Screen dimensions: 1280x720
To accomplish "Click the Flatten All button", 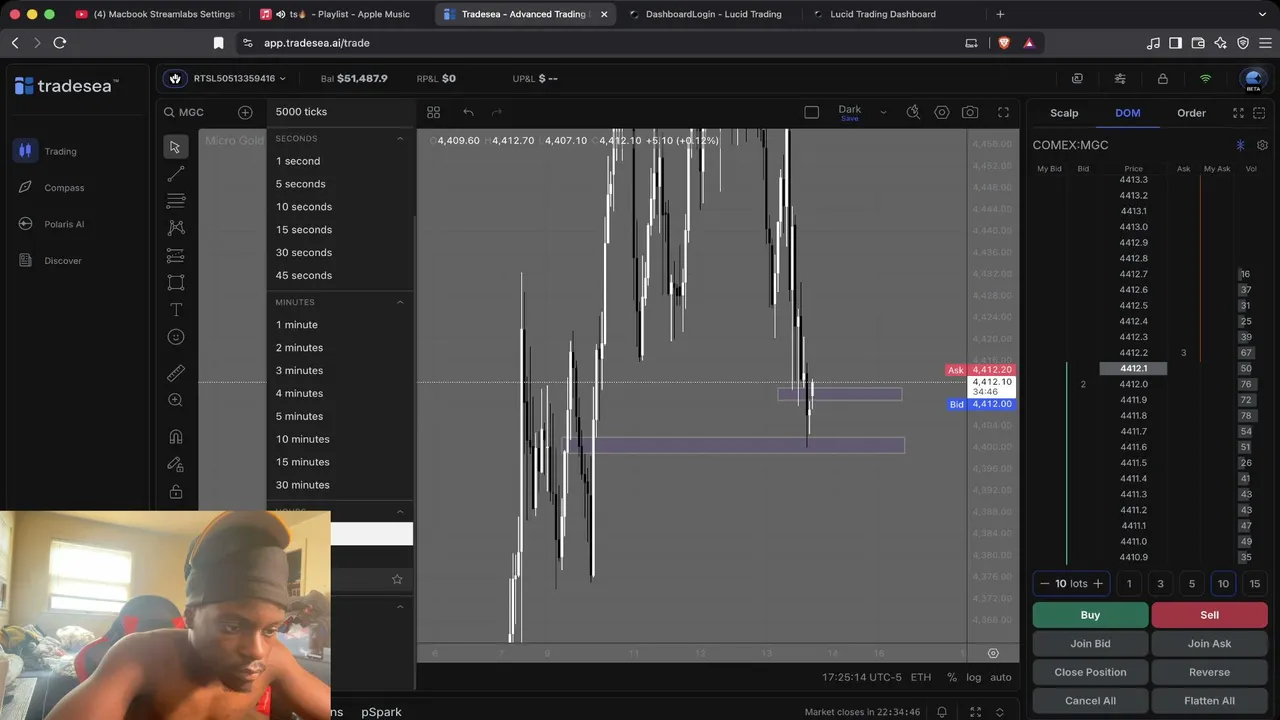I will coord(1210,701).
